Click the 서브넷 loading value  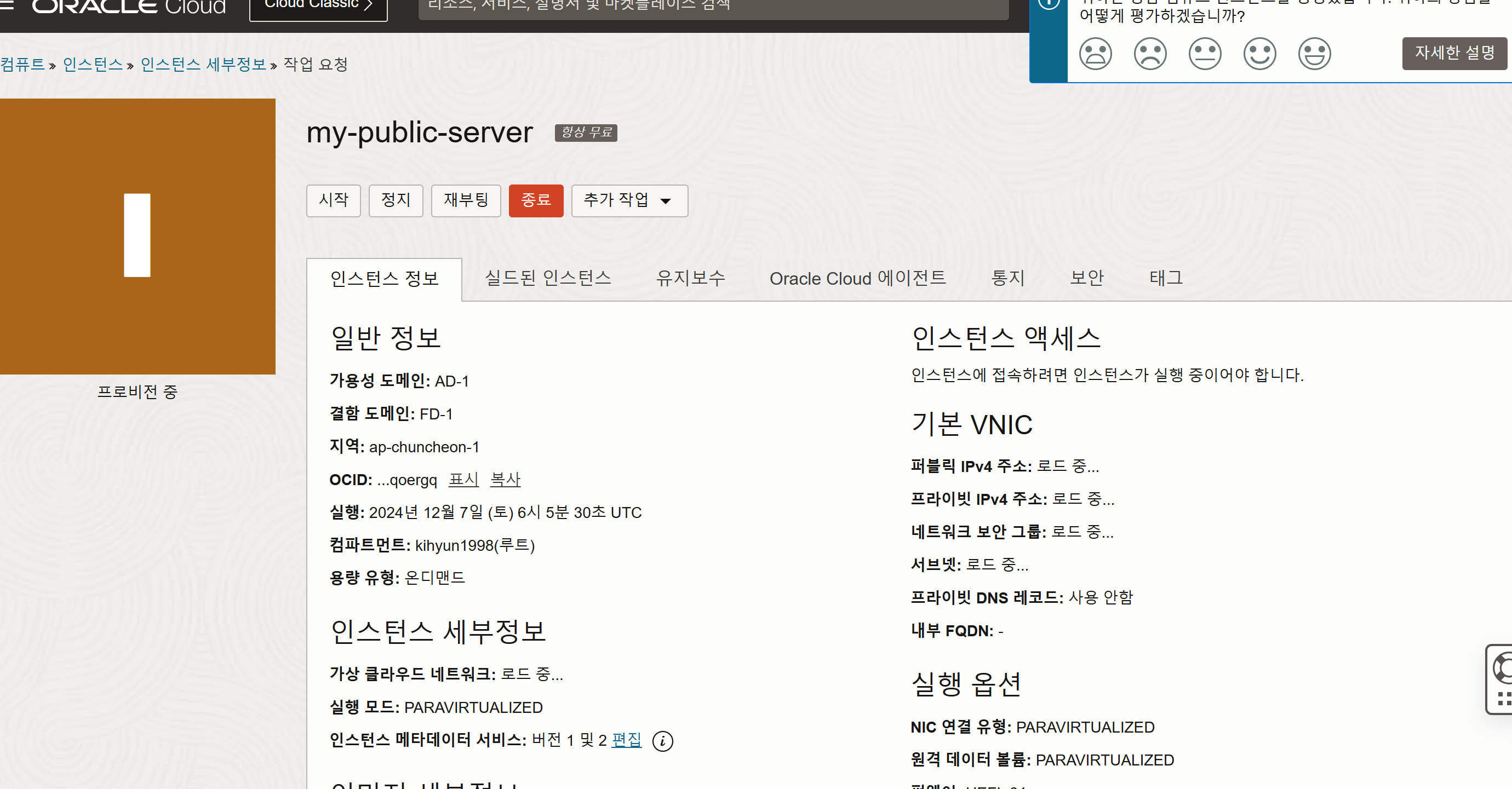coord(996,565)
